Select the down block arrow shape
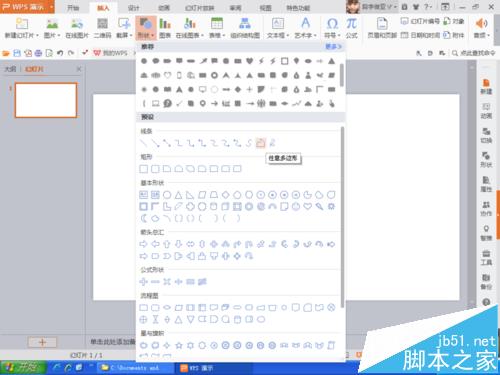This screenshot has height=375, width=500. [179, 244]
